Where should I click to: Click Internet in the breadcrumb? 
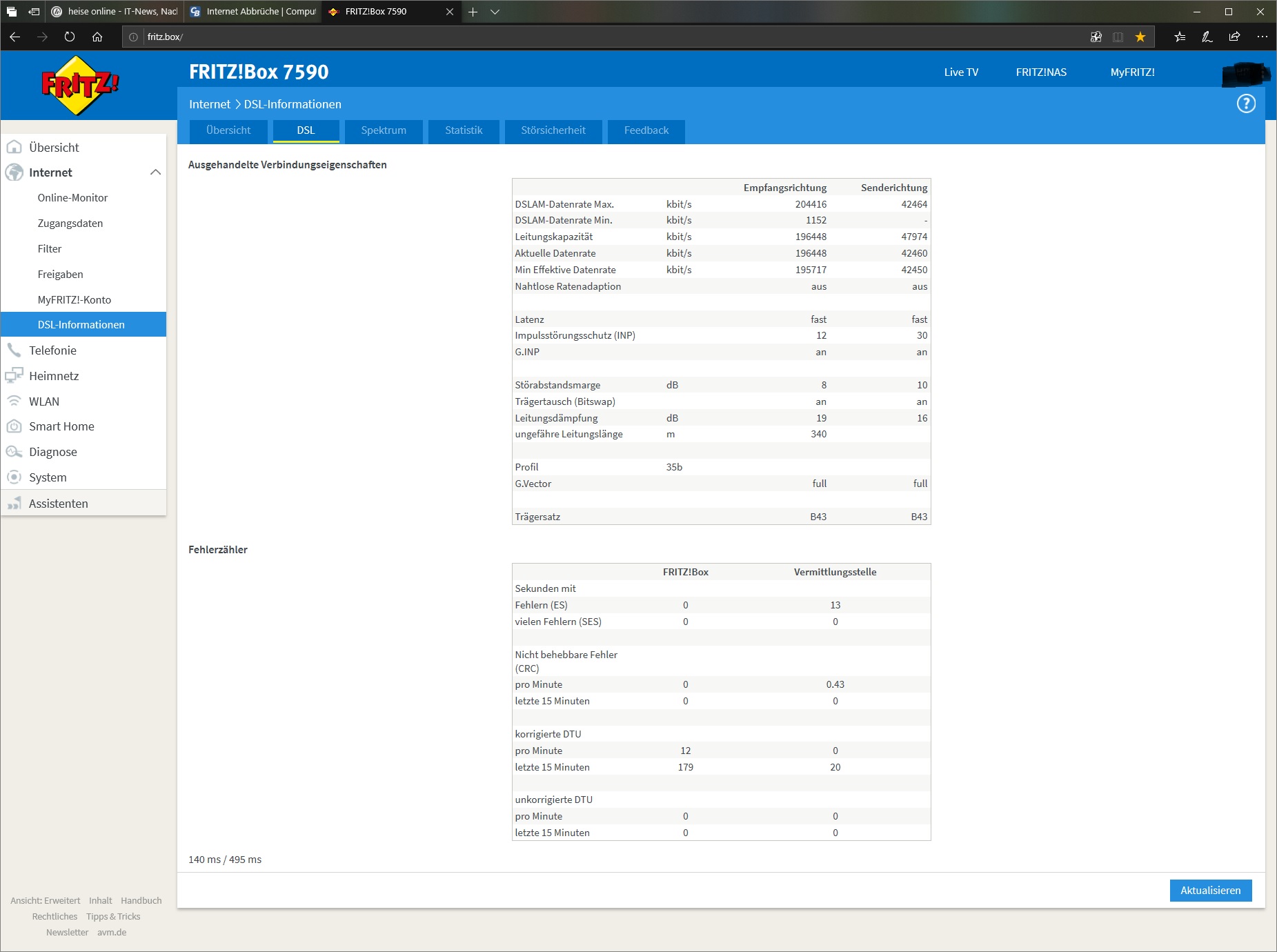(210, 104)
